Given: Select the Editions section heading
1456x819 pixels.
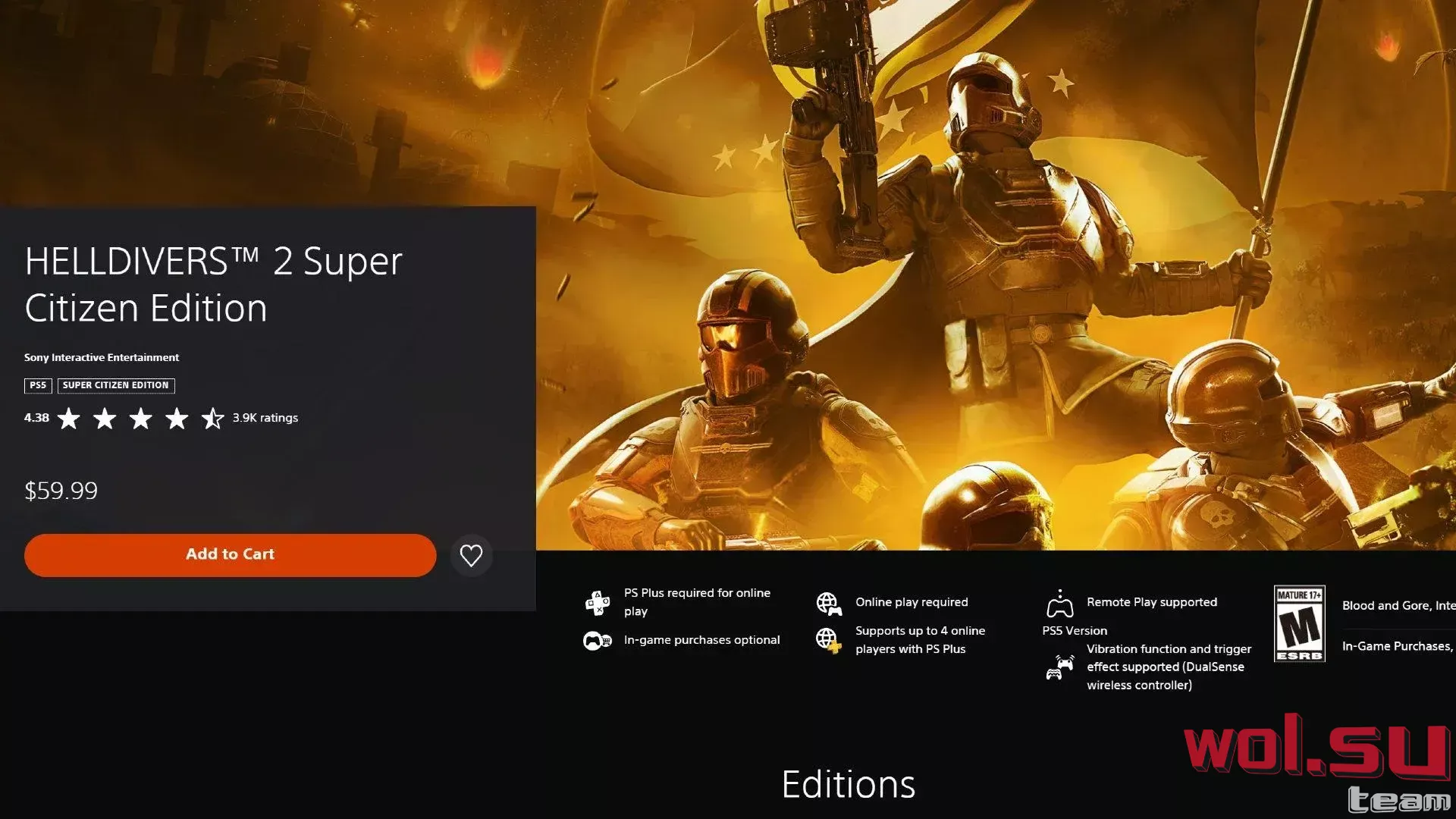Looking at the screenshot, I should (x=848, y=784).
